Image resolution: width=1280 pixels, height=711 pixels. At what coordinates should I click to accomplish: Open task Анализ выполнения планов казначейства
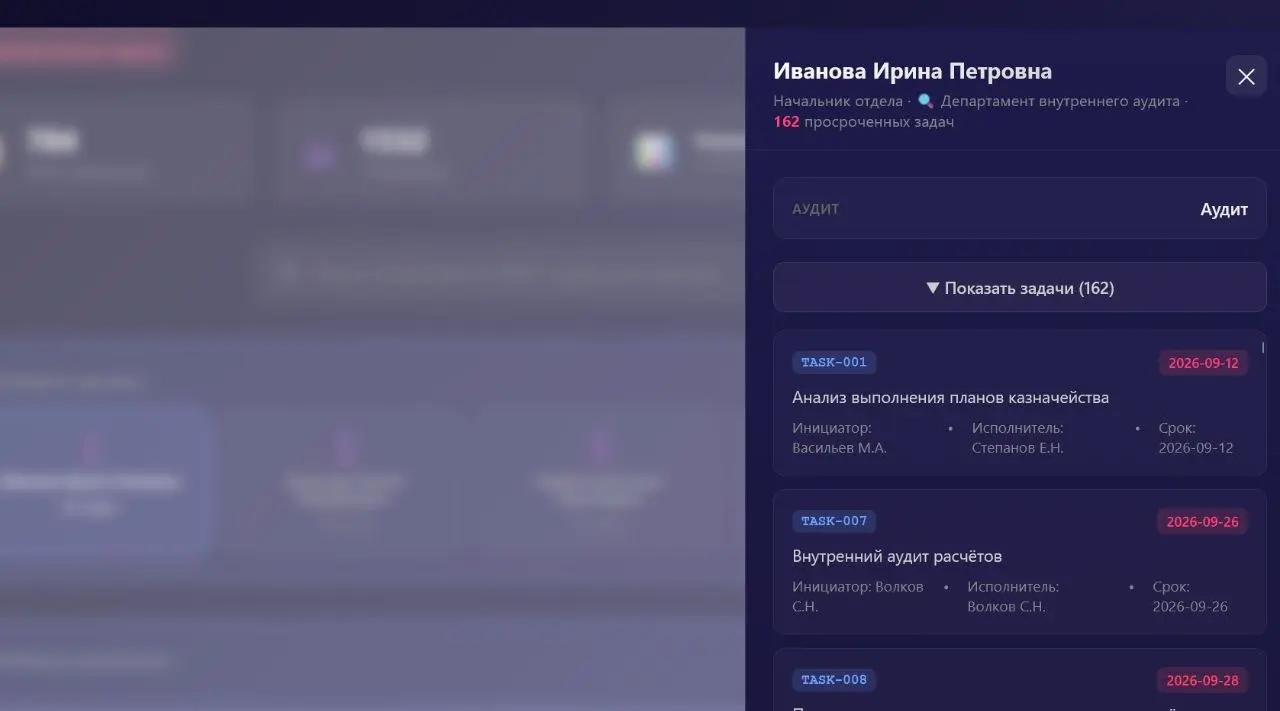pyautogui.click(x=950, y=397)
